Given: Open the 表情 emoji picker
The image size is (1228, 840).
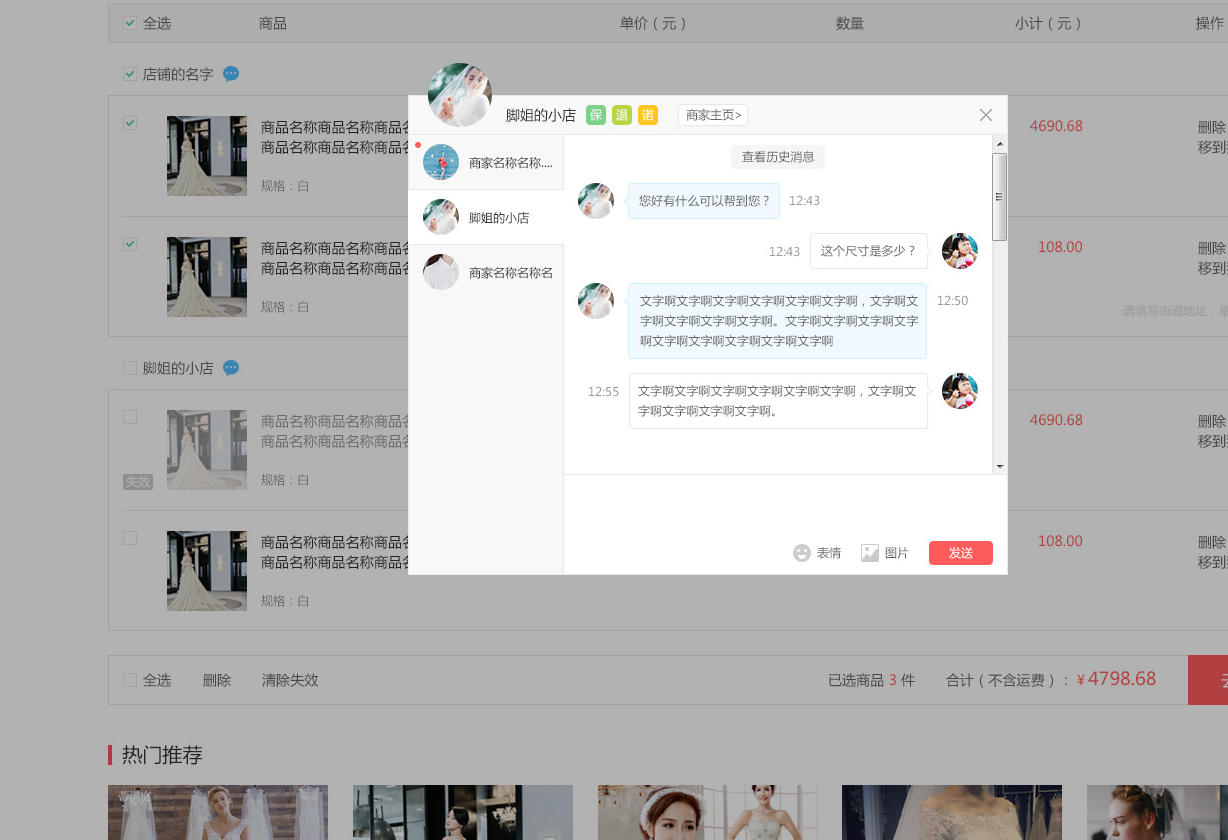Looking at the screenshot, I should pyautogui.click(x=817, y=553).
